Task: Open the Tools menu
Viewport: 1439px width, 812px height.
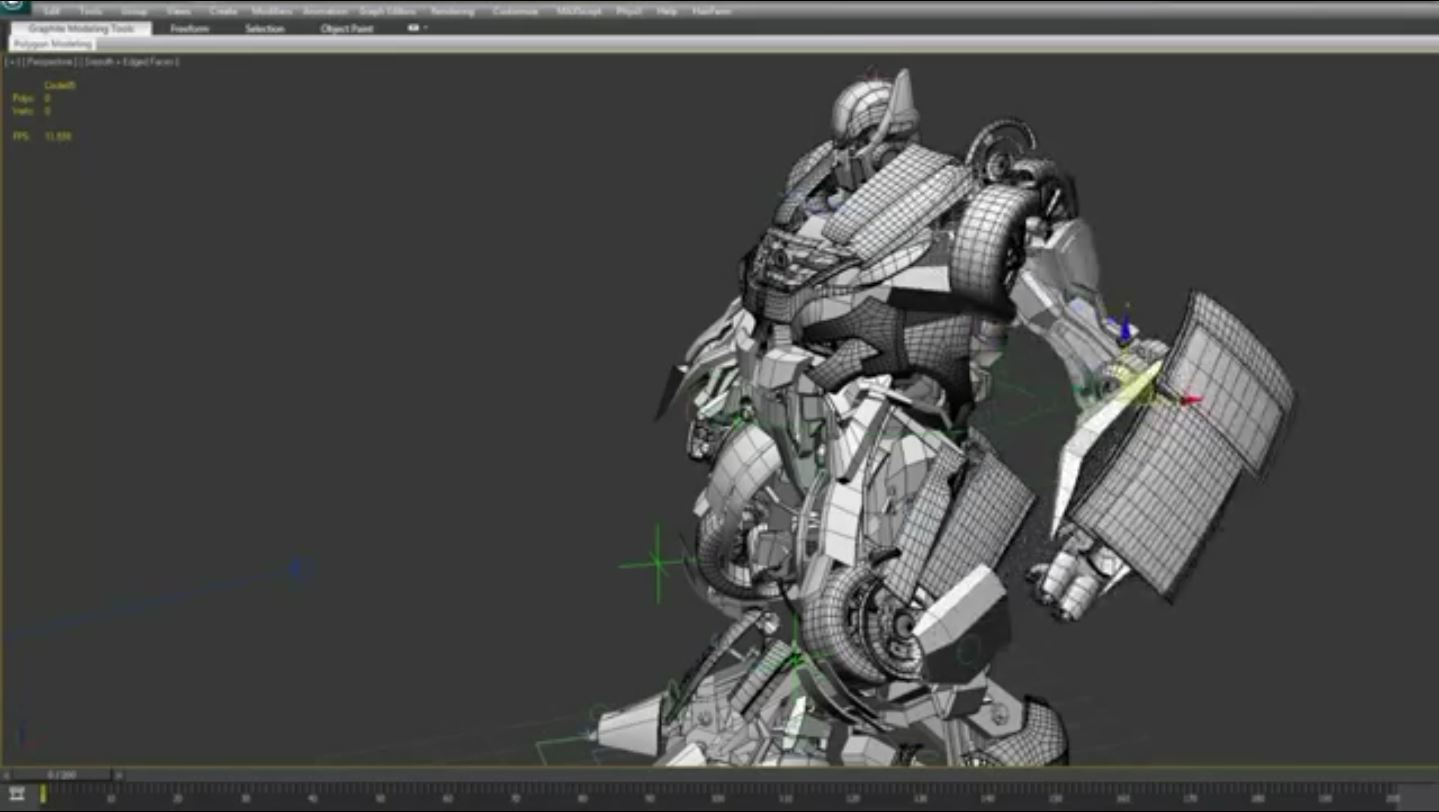Action: pyautogui.click(x=91, y=12)
